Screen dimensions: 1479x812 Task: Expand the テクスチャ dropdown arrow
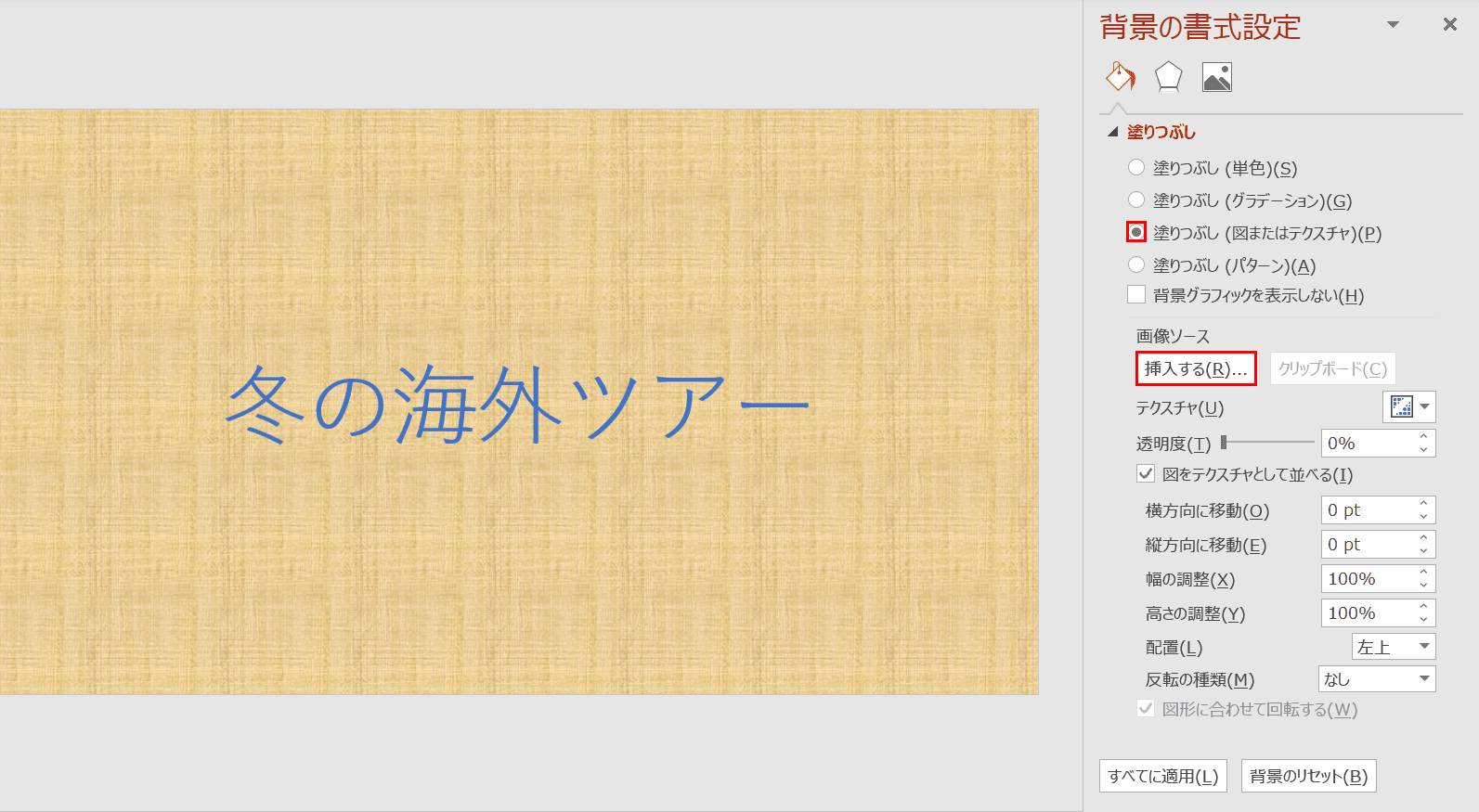[x=1425, y=406]
